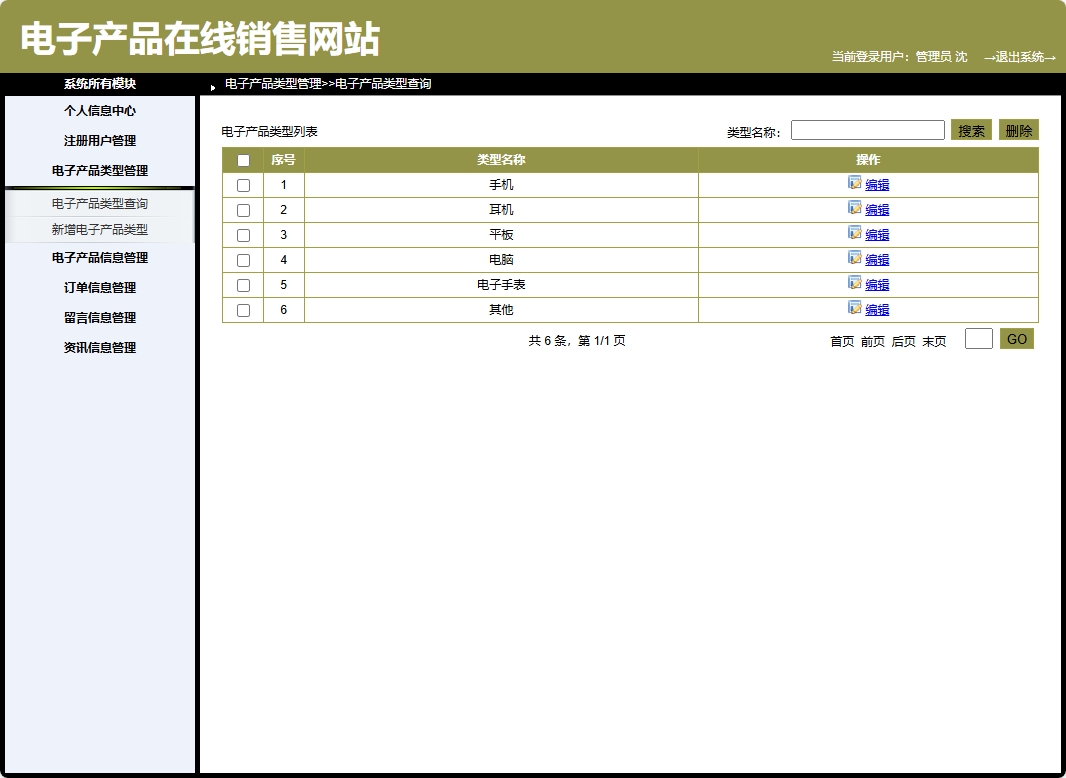Click the 类型名称 search input field
1066x778 pixels.
[866, 129]
